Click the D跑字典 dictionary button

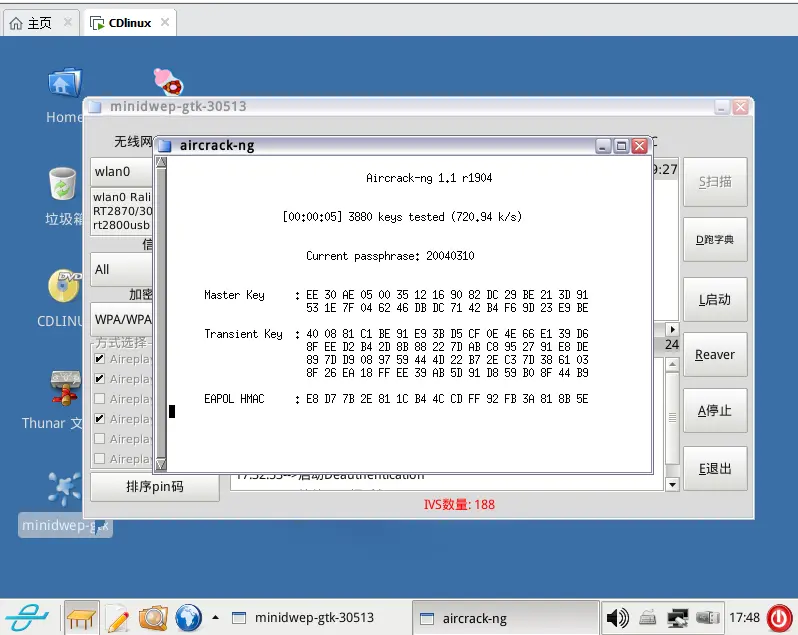click(715, 240)
